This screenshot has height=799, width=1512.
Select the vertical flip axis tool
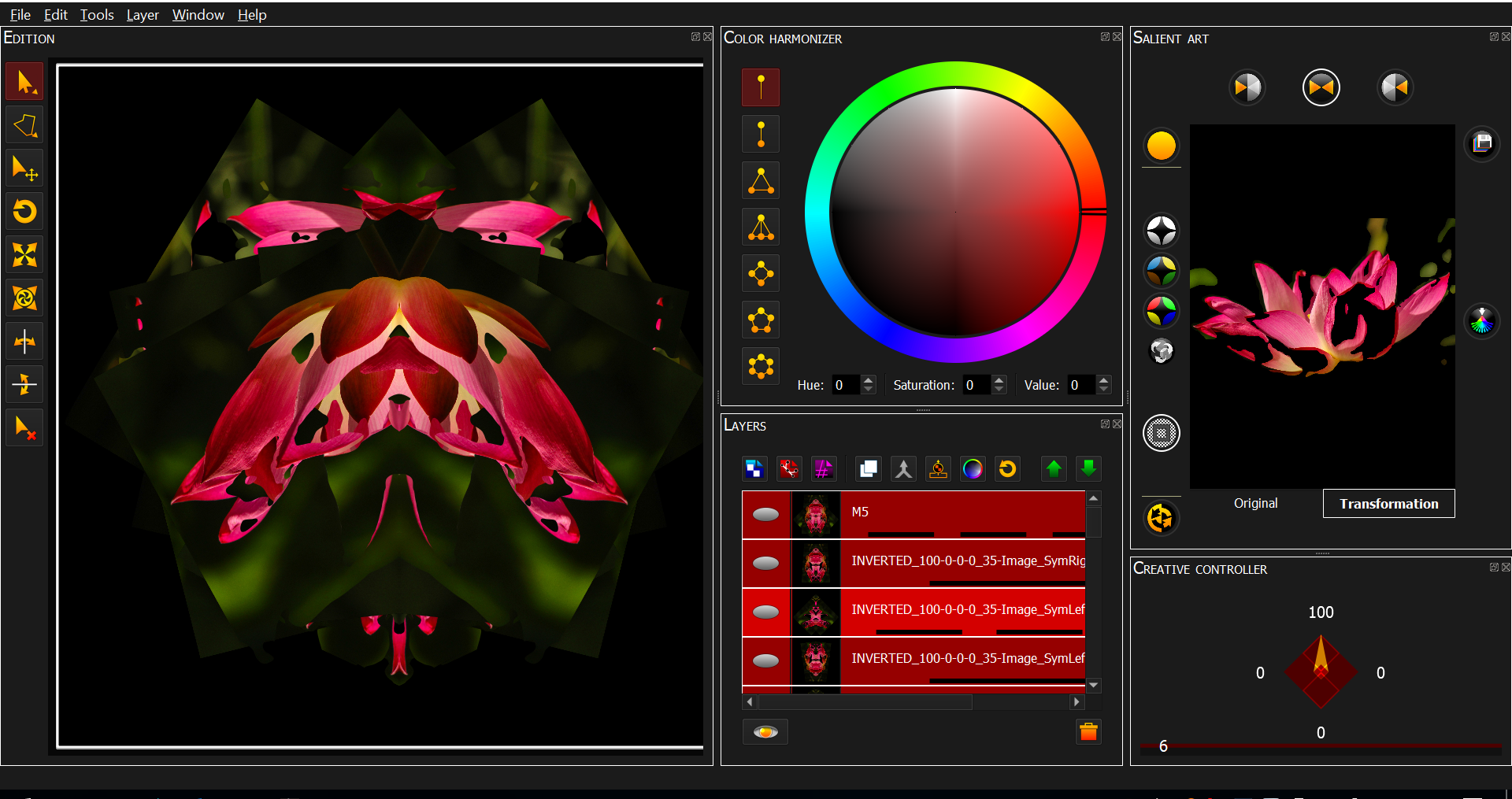(24, 384)
